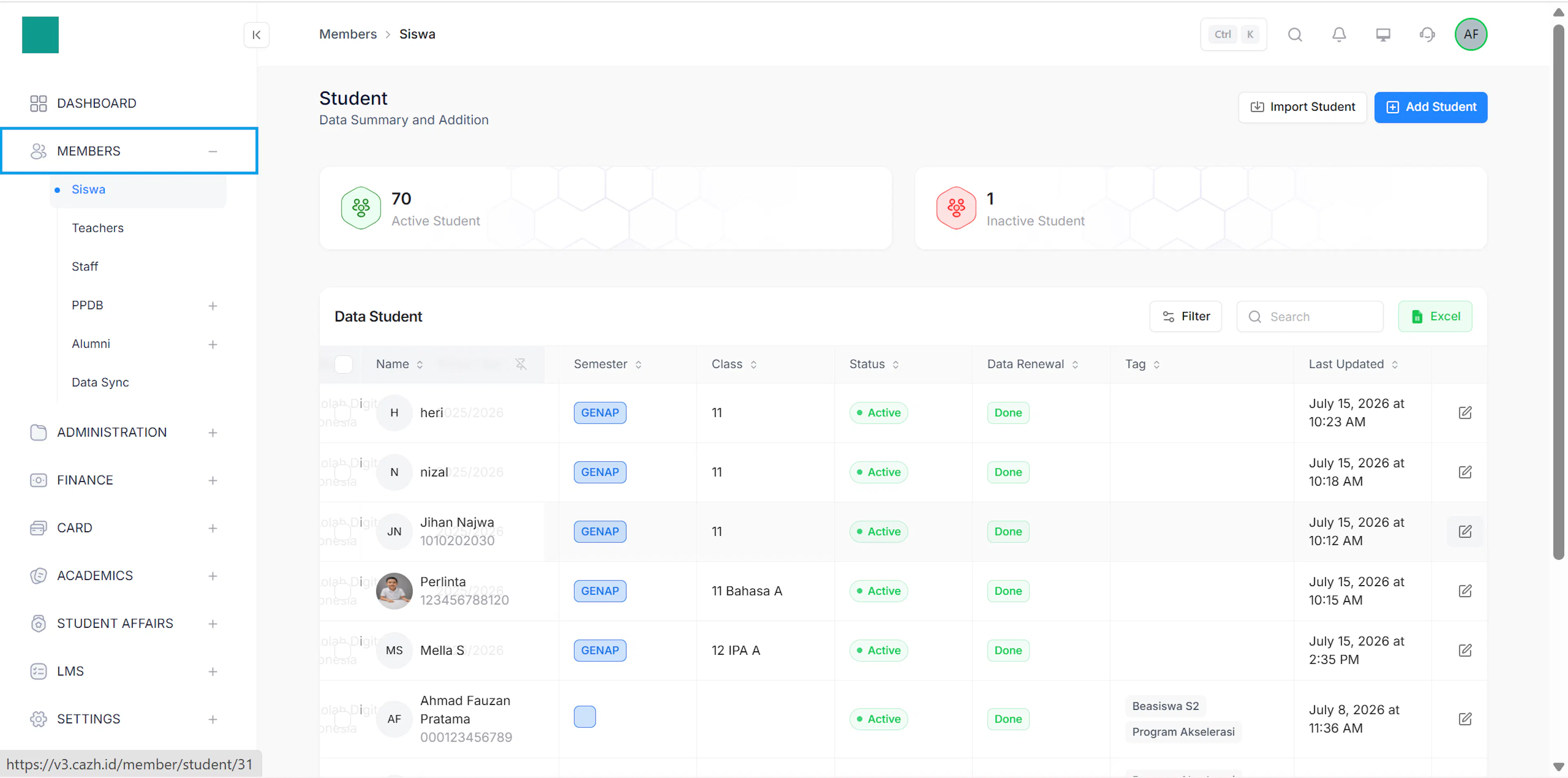Click the monitor display icon in header
This screenshot has width=1568, height=778.
pyautogui.click(x=1383, y=35)
